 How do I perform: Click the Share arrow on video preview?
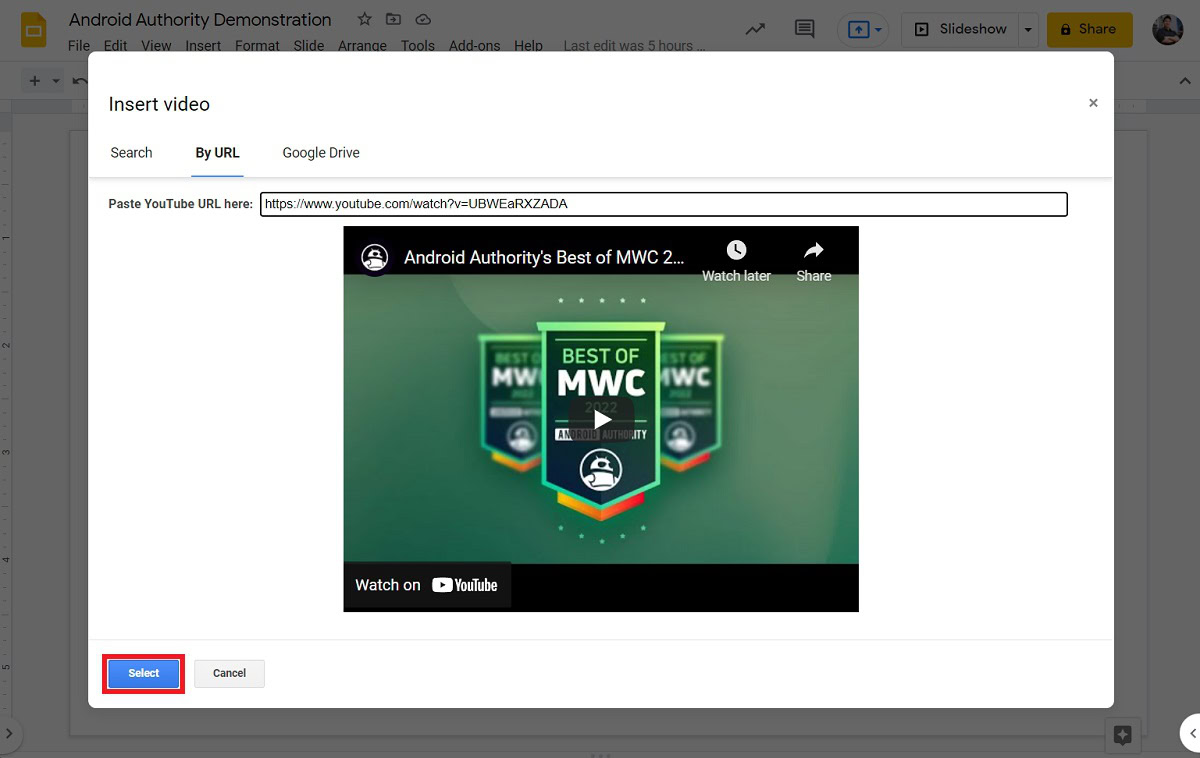pos(813,250)
